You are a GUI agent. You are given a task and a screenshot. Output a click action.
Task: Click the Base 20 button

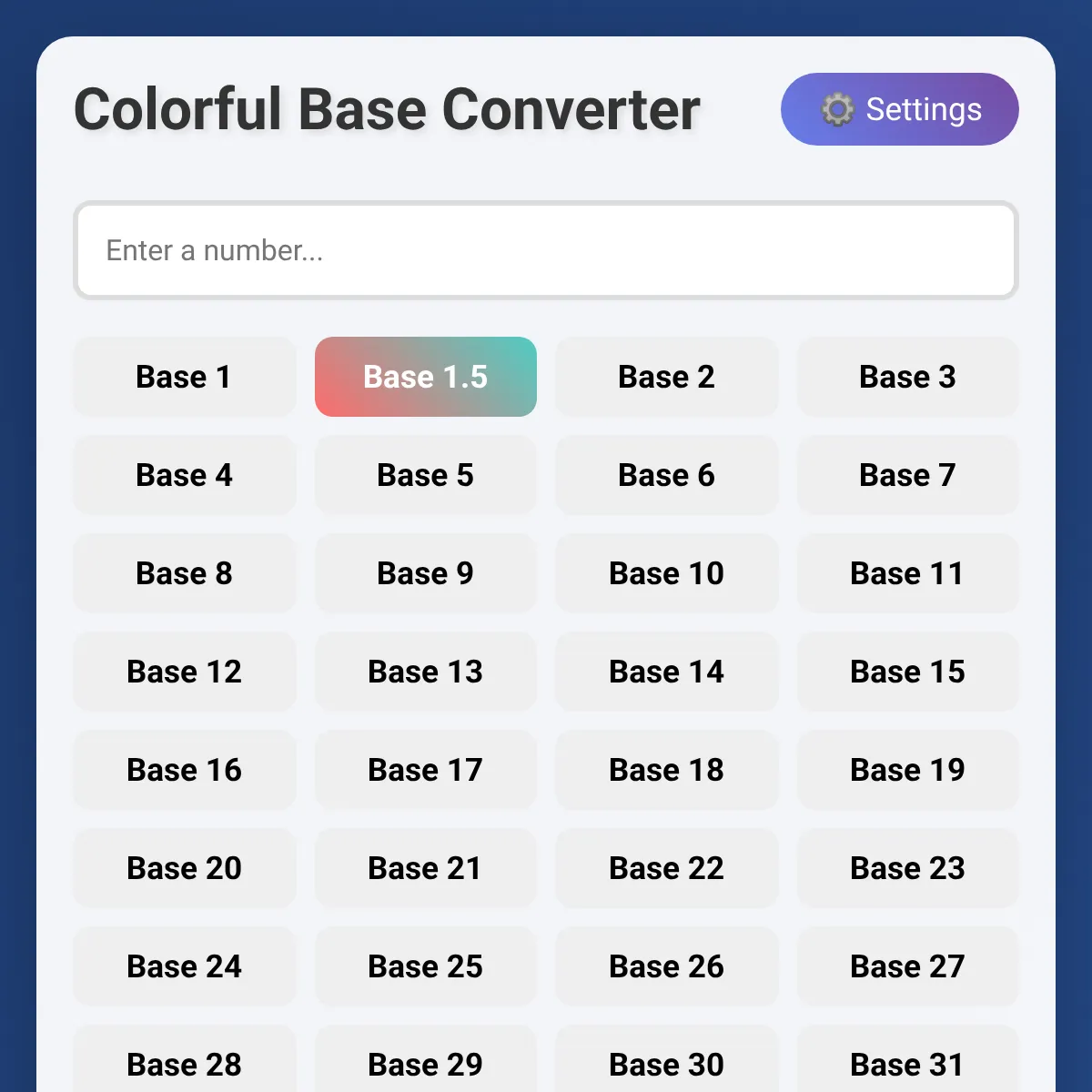[185, 868]
